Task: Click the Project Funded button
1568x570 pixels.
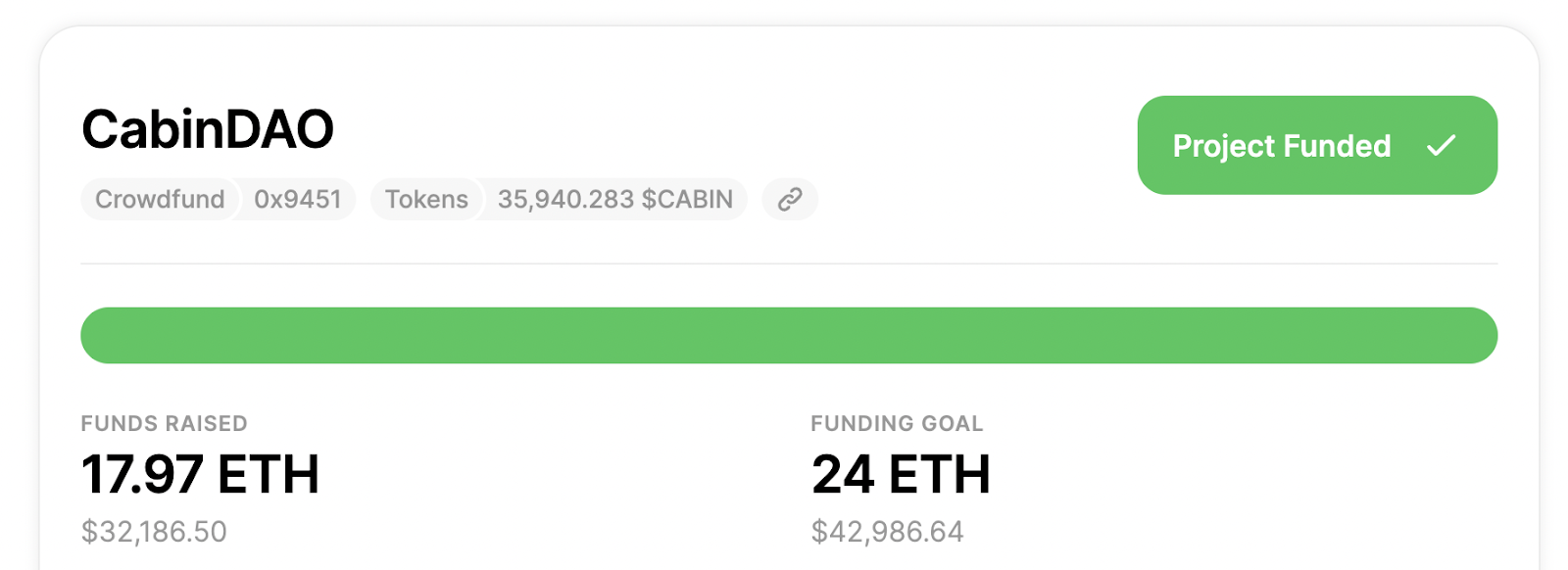Action: pyautogui.click(x=1317, y=145)
